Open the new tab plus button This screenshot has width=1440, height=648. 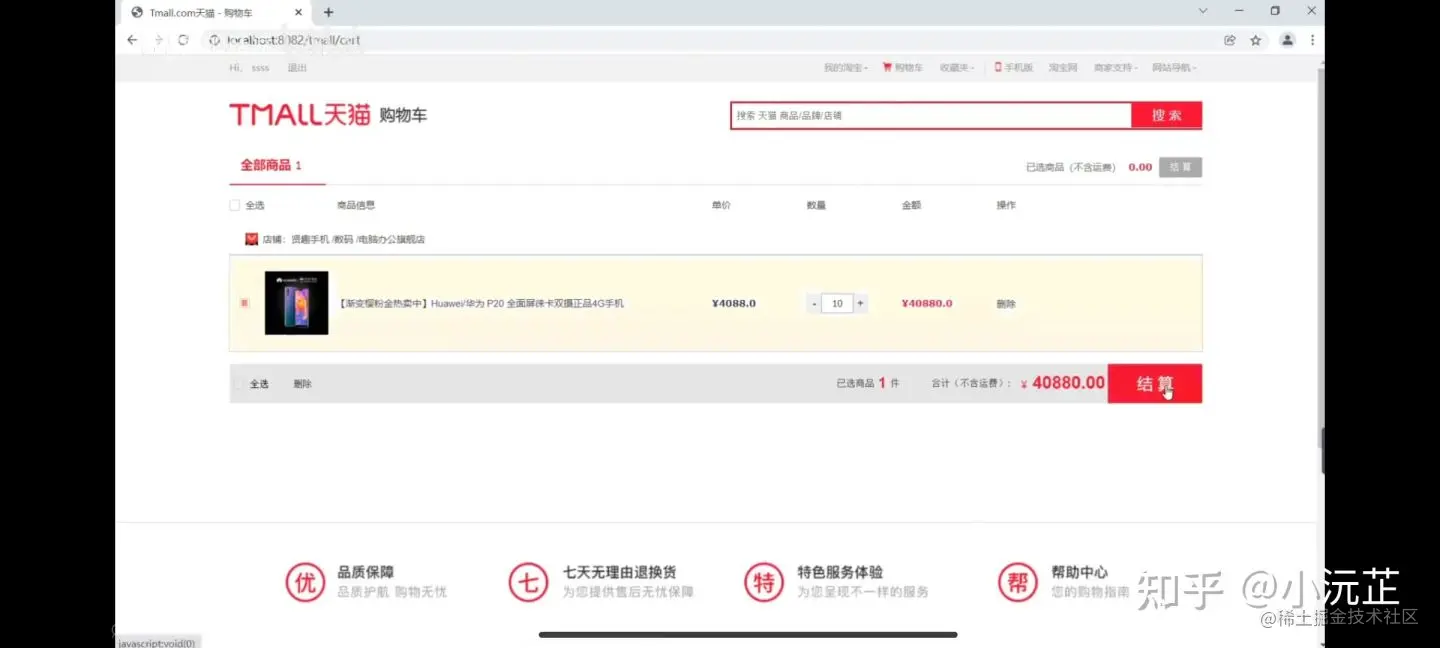(x=328, y=12)
